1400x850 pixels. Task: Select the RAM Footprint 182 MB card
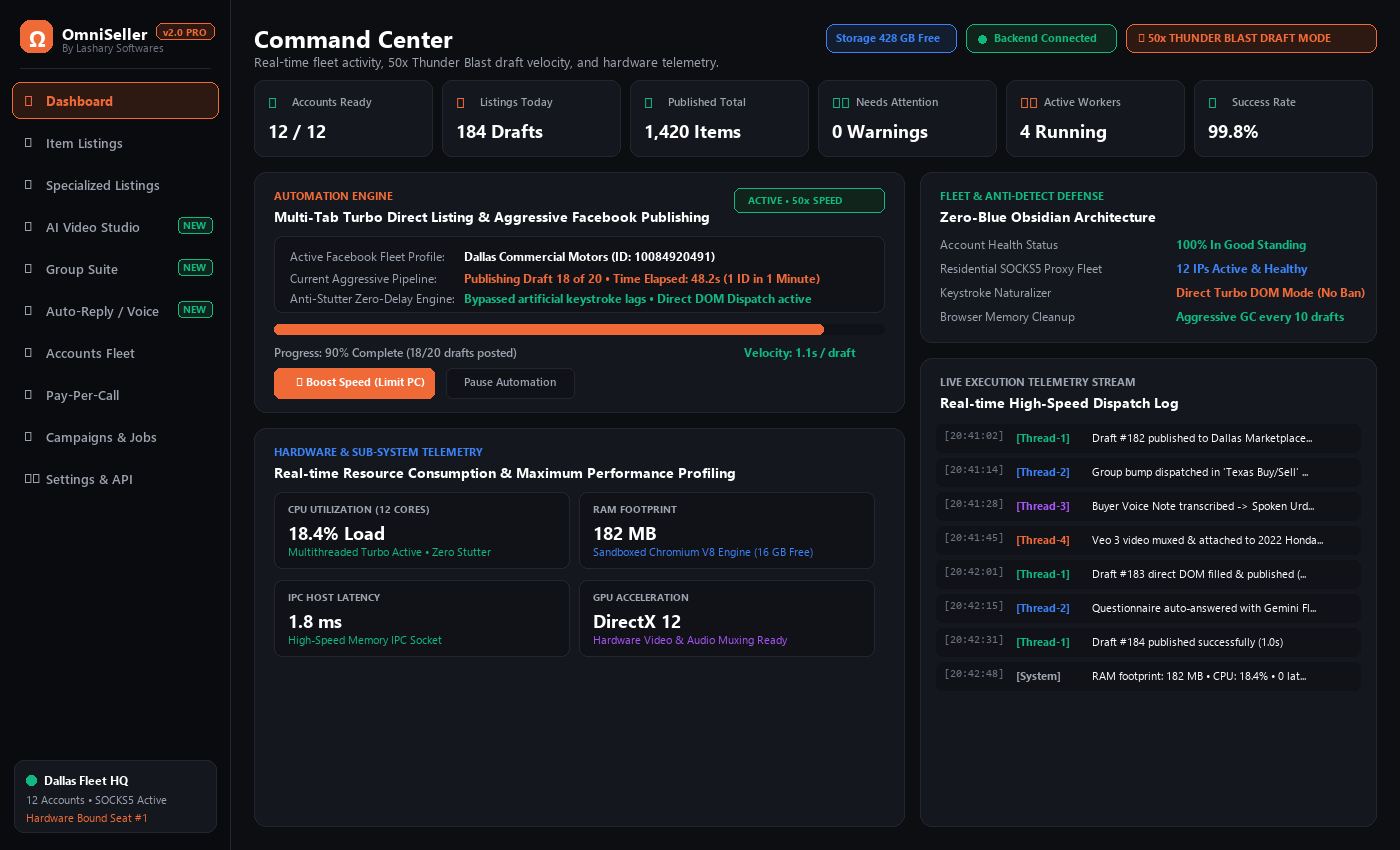(x=727, y=532)
